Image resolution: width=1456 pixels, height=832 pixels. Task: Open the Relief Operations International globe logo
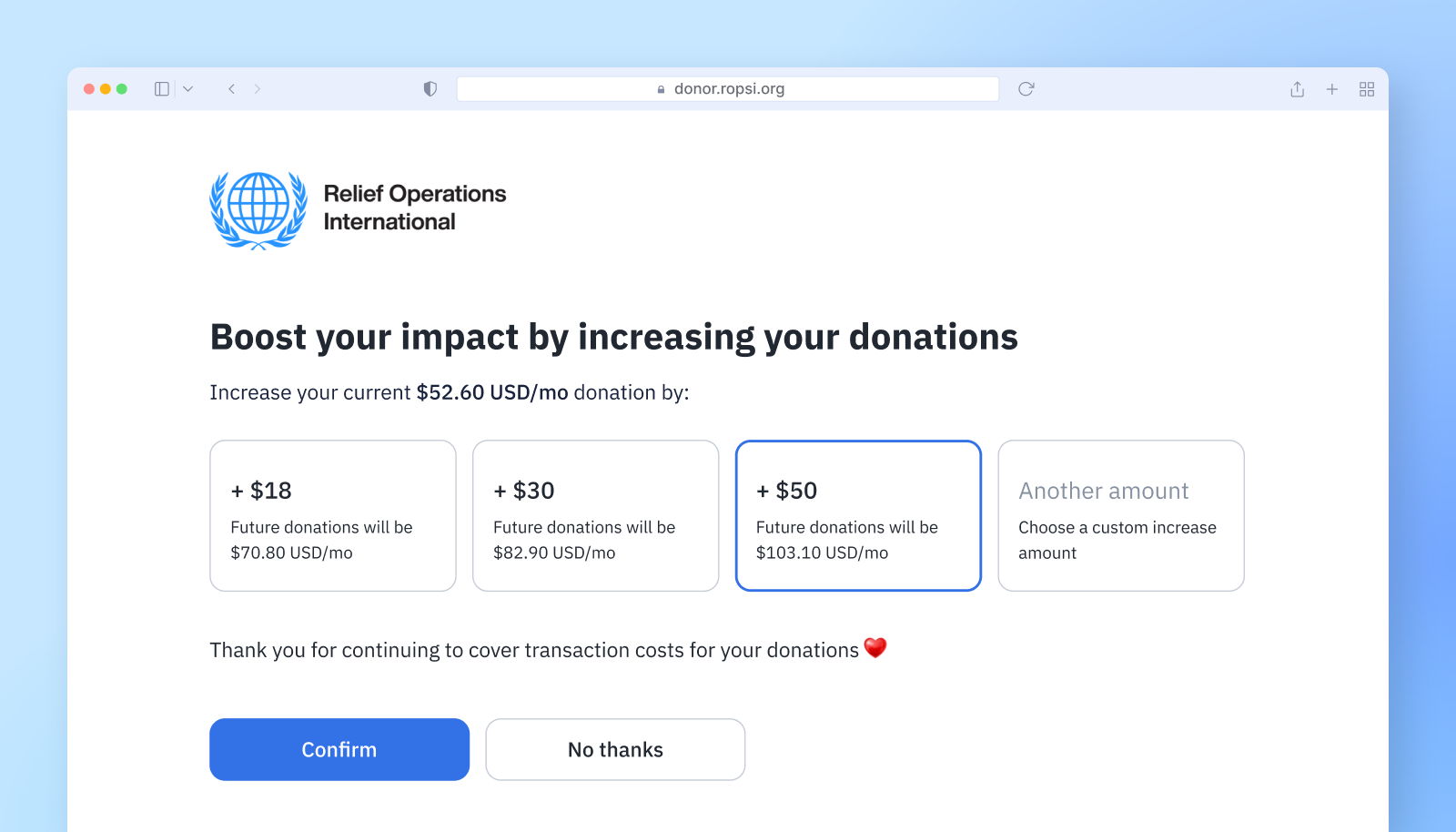[x=258, y=209]
